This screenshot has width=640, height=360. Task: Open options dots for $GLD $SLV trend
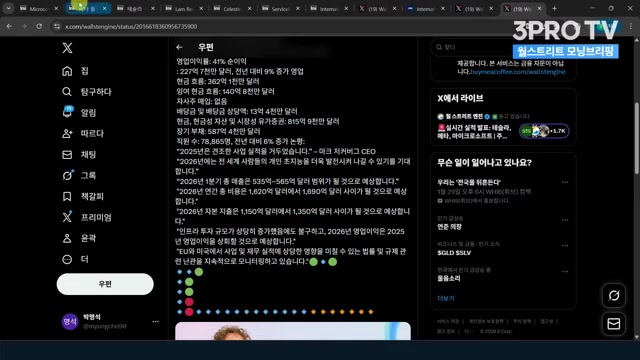tap(565, 246)
